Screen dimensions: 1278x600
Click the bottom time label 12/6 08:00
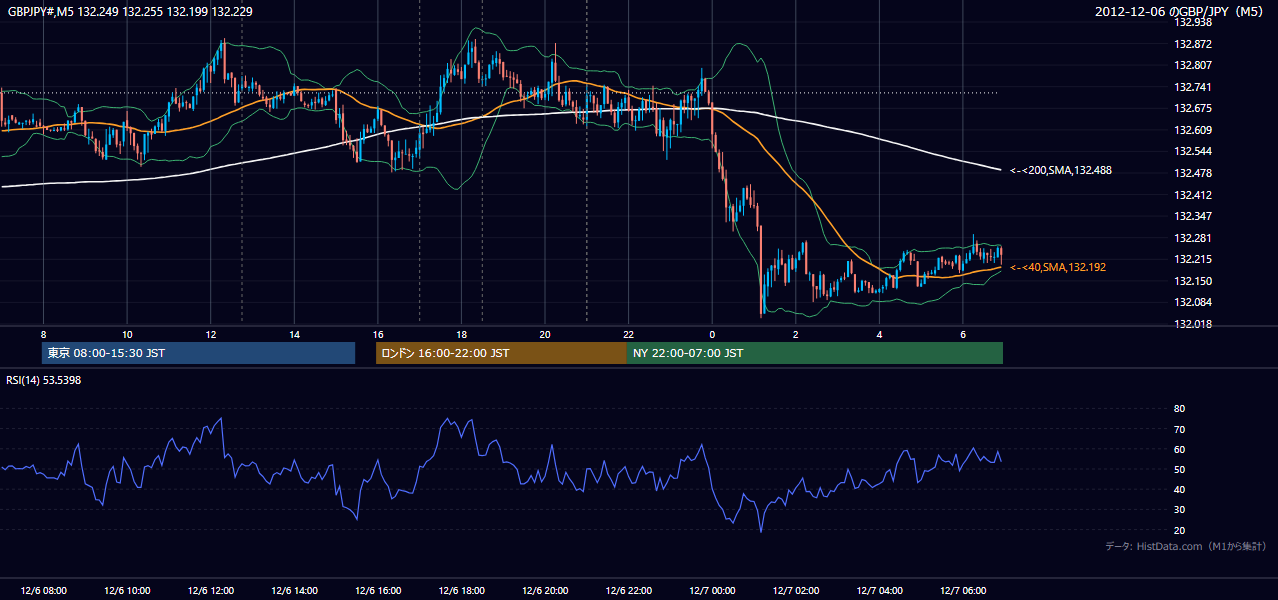click(43, 591)
